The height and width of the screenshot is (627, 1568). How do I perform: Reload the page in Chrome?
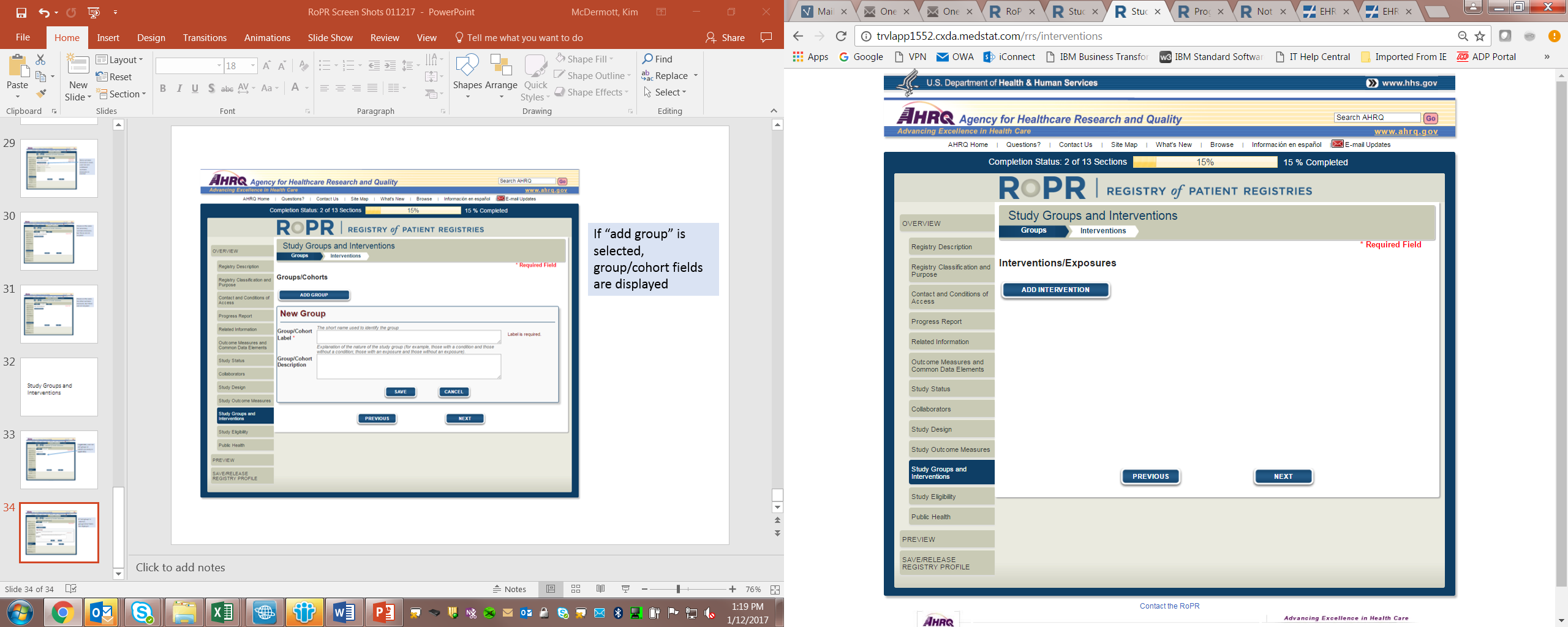click(x=841, y=36)
